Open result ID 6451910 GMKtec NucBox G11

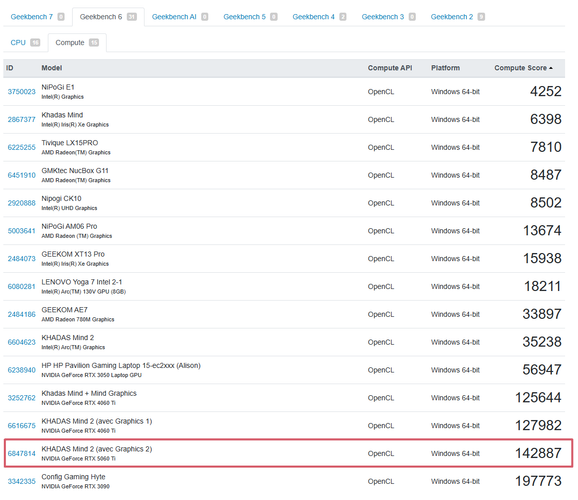coord(21,175)
